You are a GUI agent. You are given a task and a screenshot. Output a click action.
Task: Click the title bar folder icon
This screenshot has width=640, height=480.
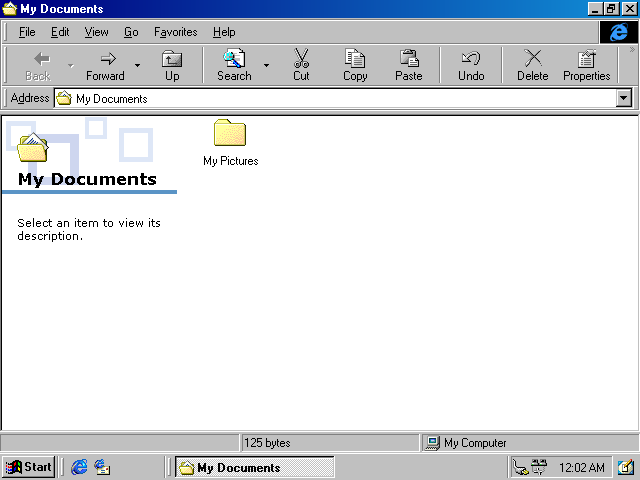pyautogui.click(x=9, y=9)
